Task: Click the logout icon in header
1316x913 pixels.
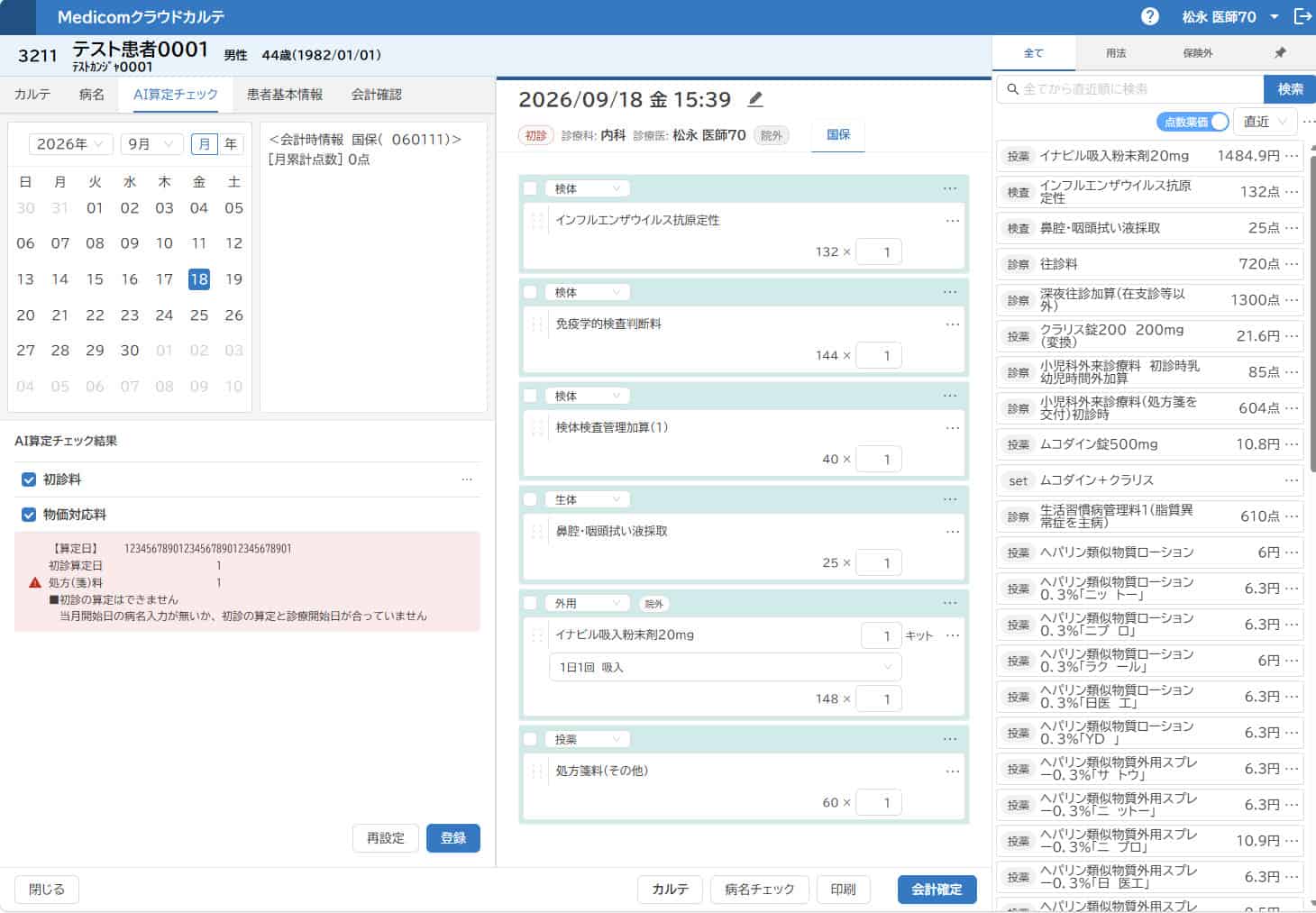Action: pos(1302,16)
